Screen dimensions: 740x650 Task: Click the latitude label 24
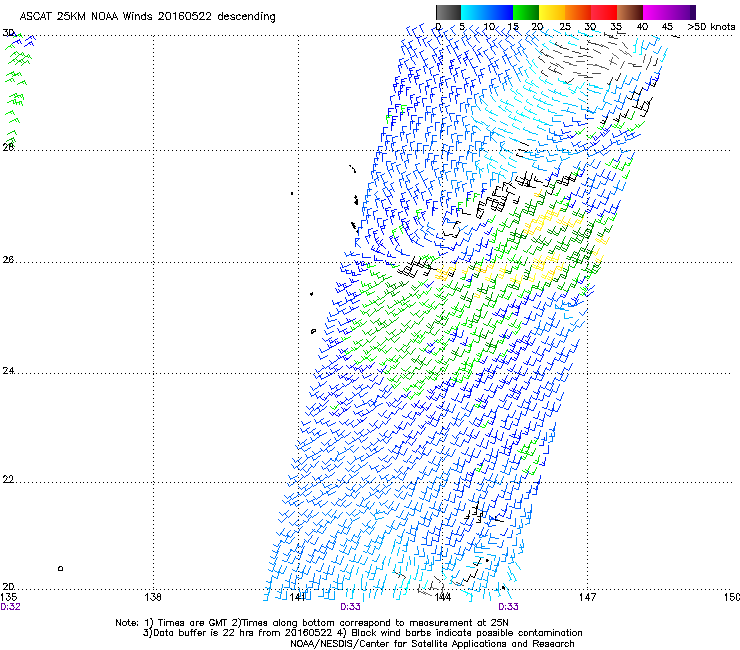[x=8, y=371]
